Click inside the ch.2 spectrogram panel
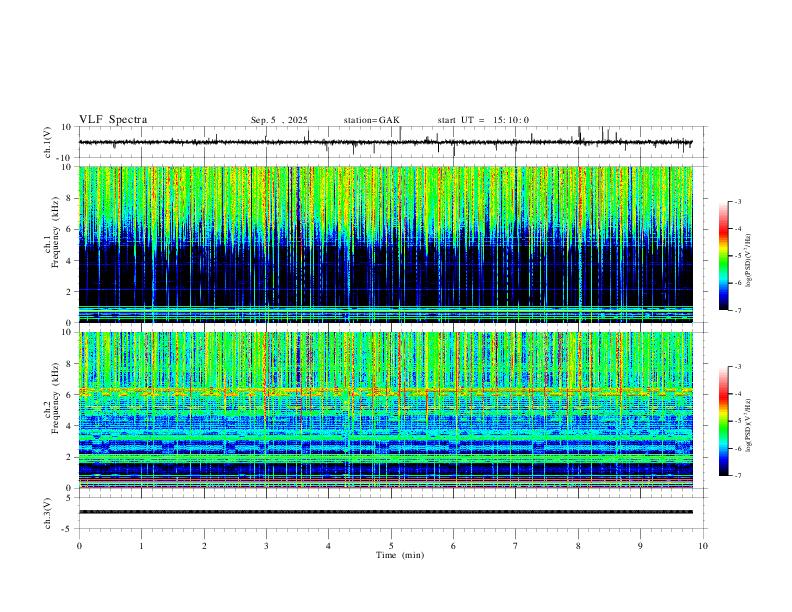The width and height of the screenshot is (792, 612). pos(385,410)
